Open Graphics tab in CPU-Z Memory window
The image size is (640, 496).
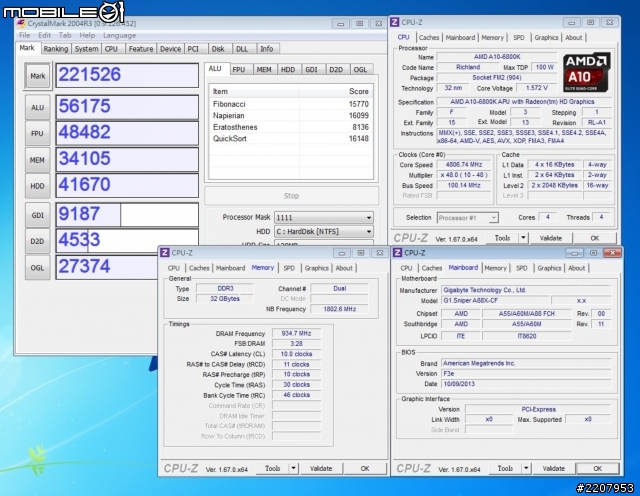[x=316, y=268]
